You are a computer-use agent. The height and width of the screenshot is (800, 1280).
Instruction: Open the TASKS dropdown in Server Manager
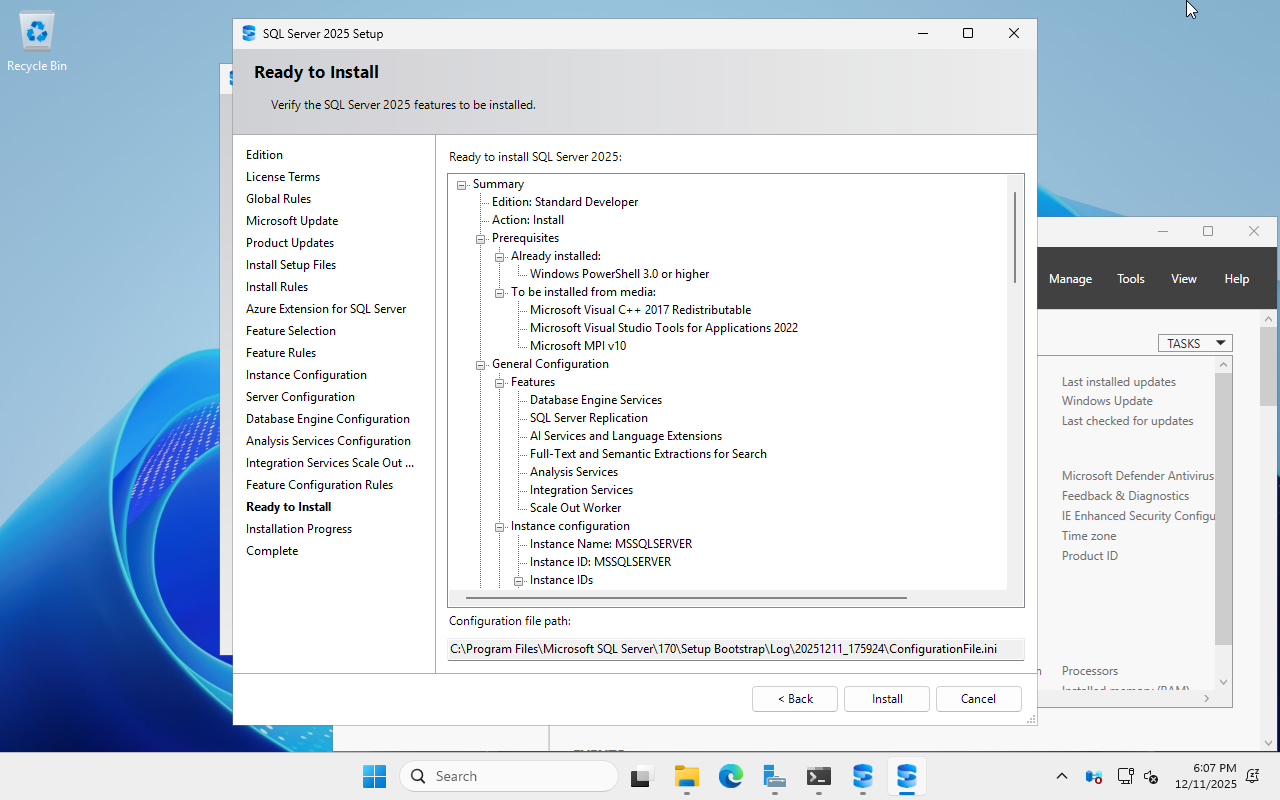coord(1195,343)
